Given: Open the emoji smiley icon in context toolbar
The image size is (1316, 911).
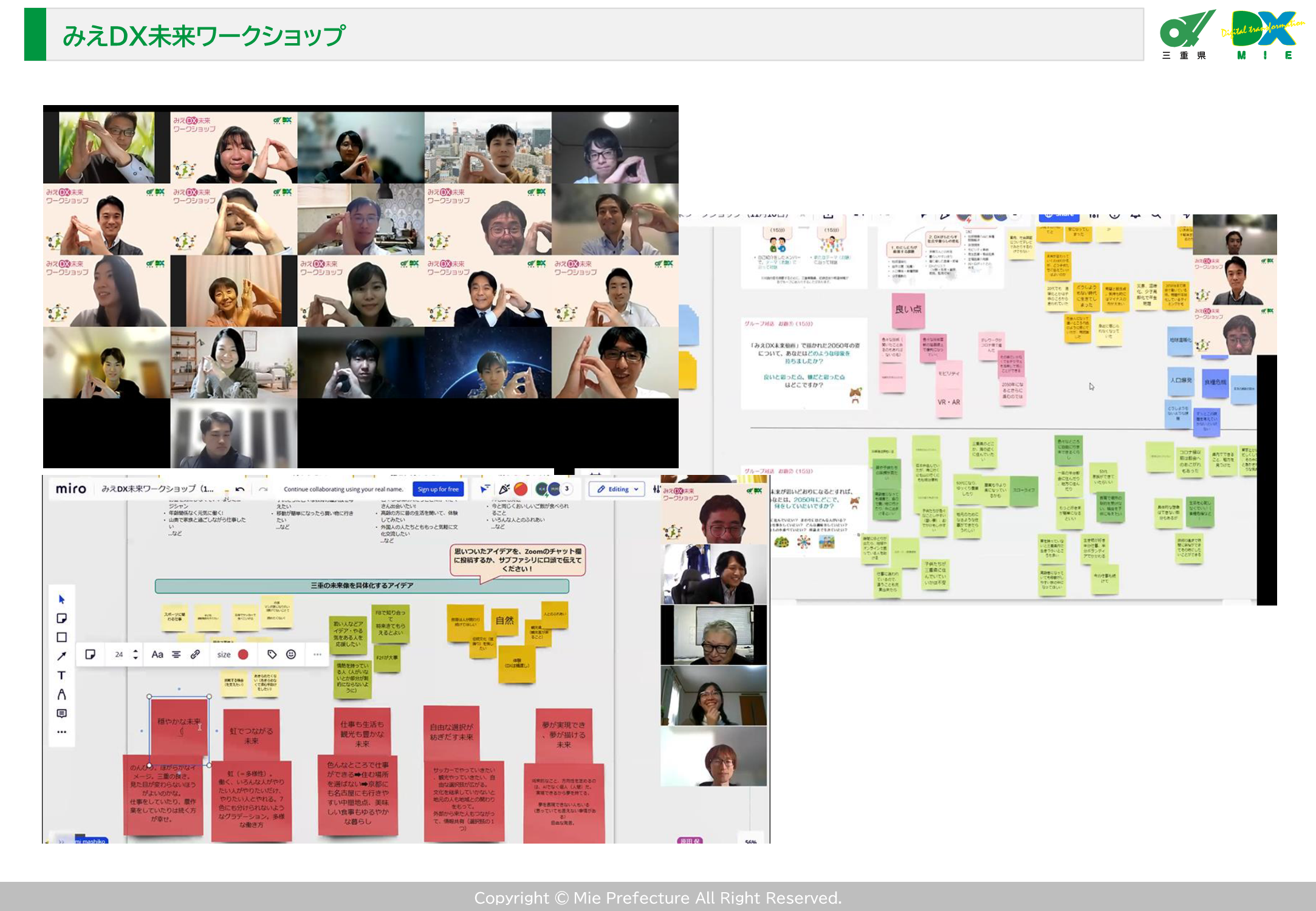Looking at the screenshot, I should (291, 654).
